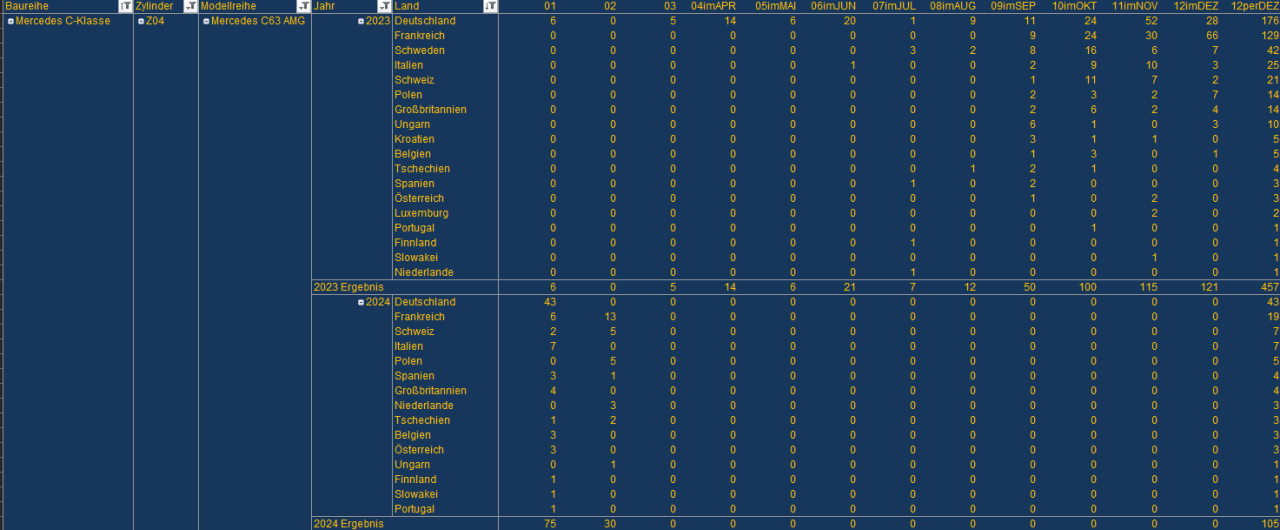The image size is (1280, 530).
Task: Open the Baureihe field filter button
Action: pos(125,6)
